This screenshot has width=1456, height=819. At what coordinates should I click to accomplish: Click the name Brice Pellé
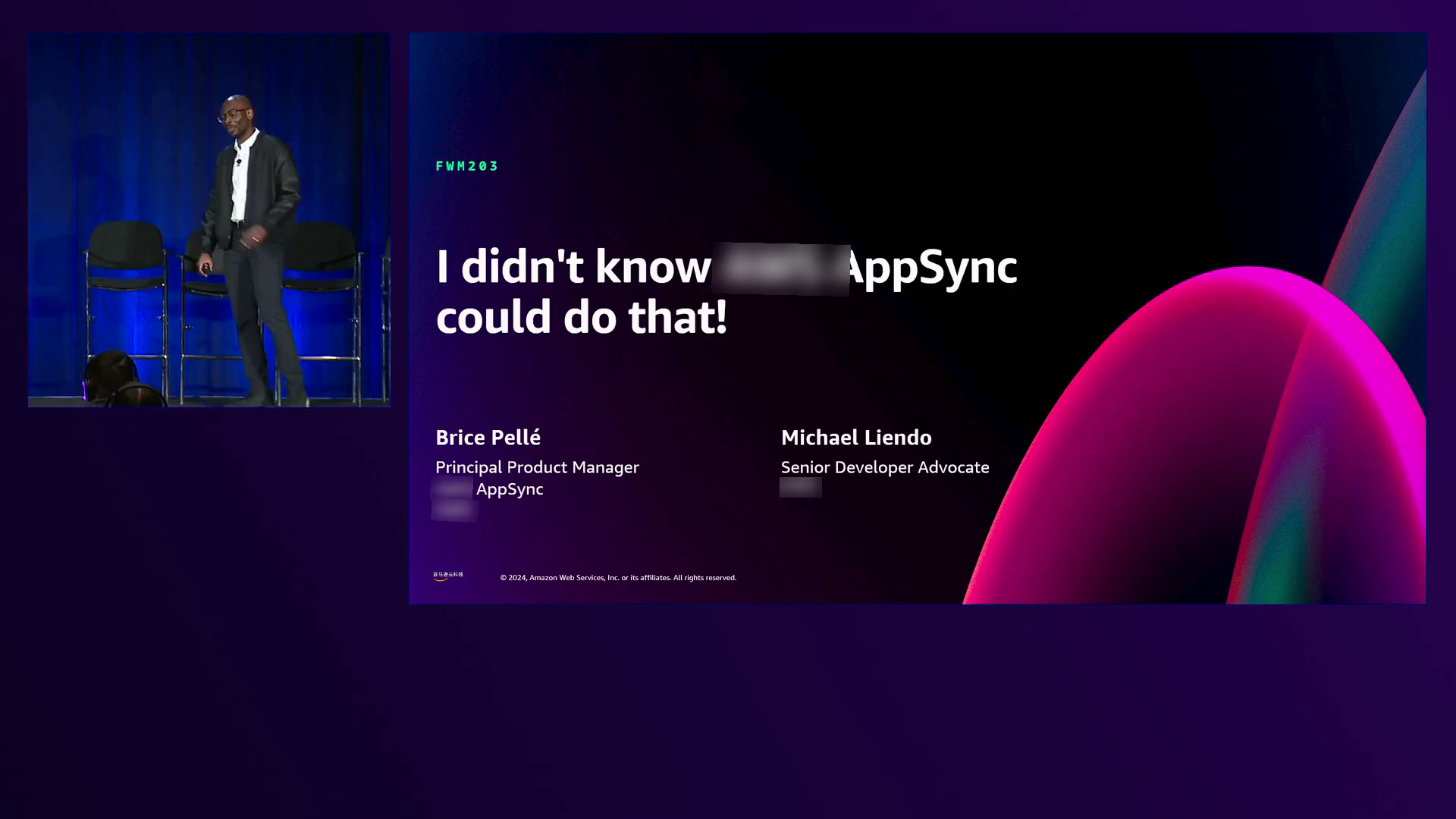click(488, 438)
